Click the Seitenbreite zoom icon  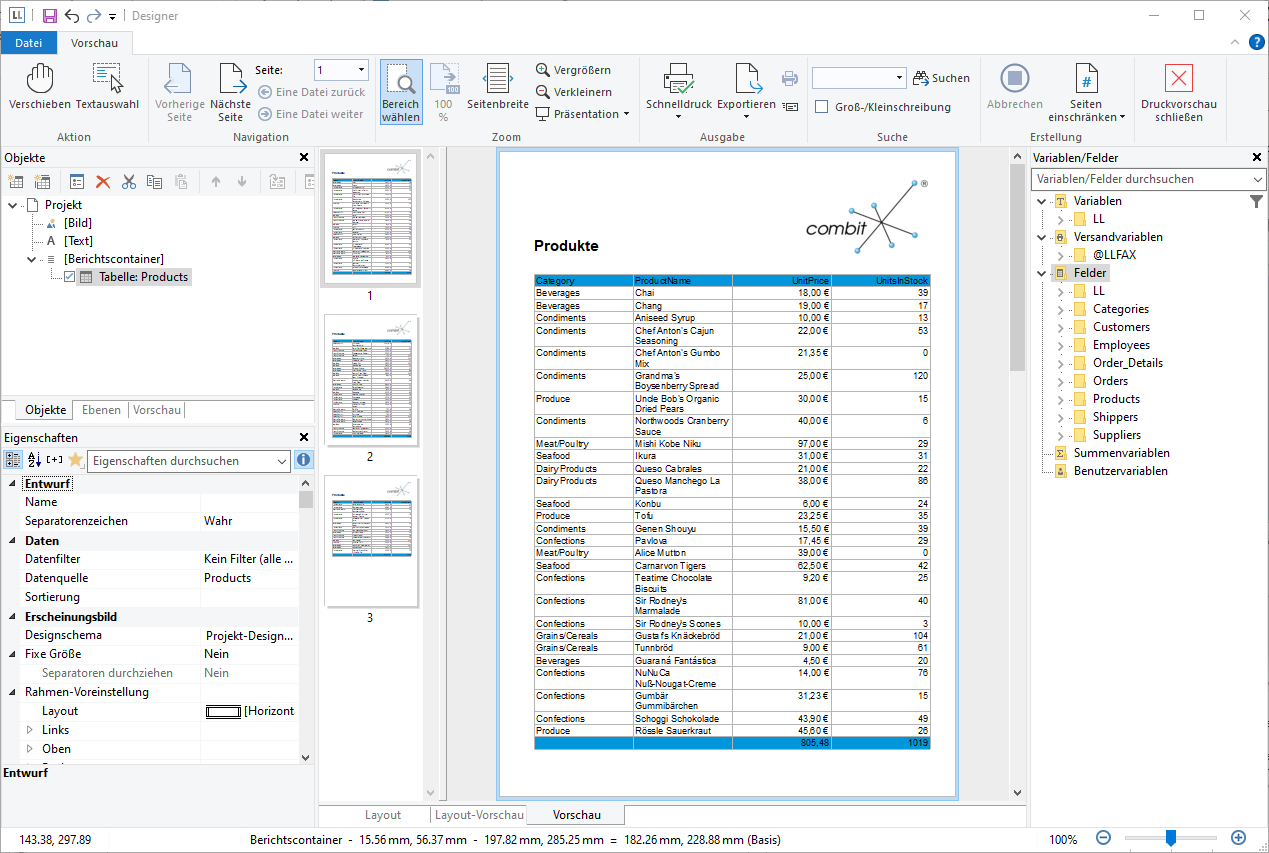click(x=497, y=80)
